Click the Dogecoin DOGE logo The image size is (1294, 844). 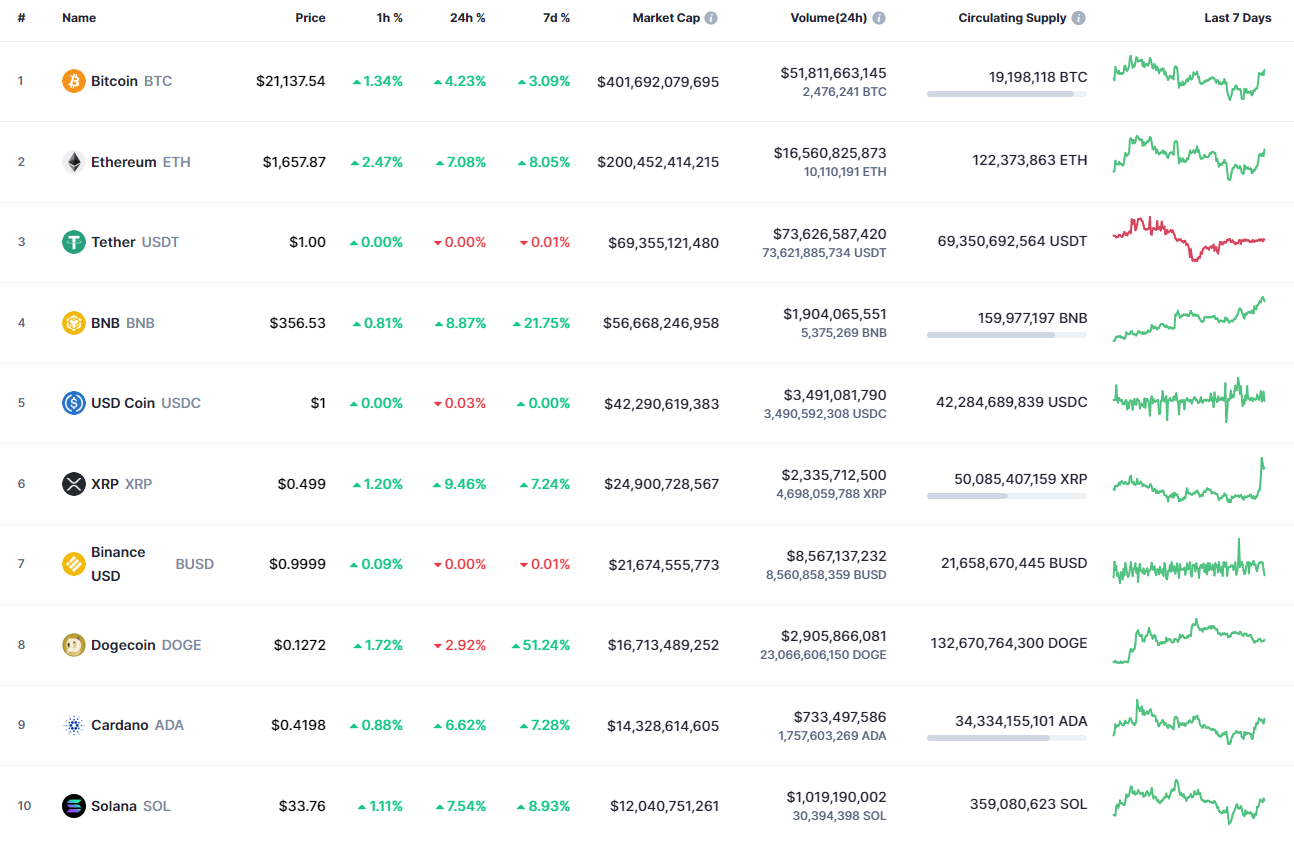pos(74,645)
